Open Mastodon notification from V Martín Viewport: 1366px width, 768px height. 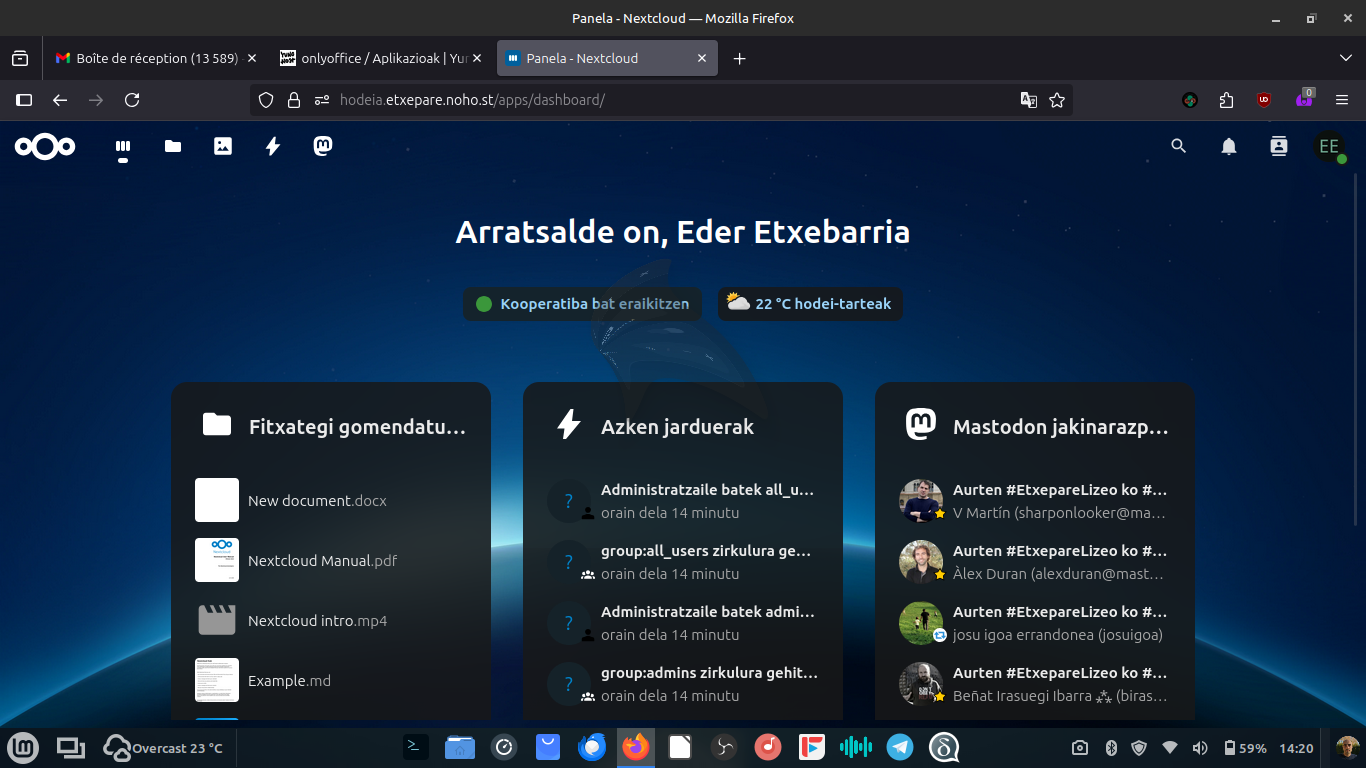tap(1035, 501)
